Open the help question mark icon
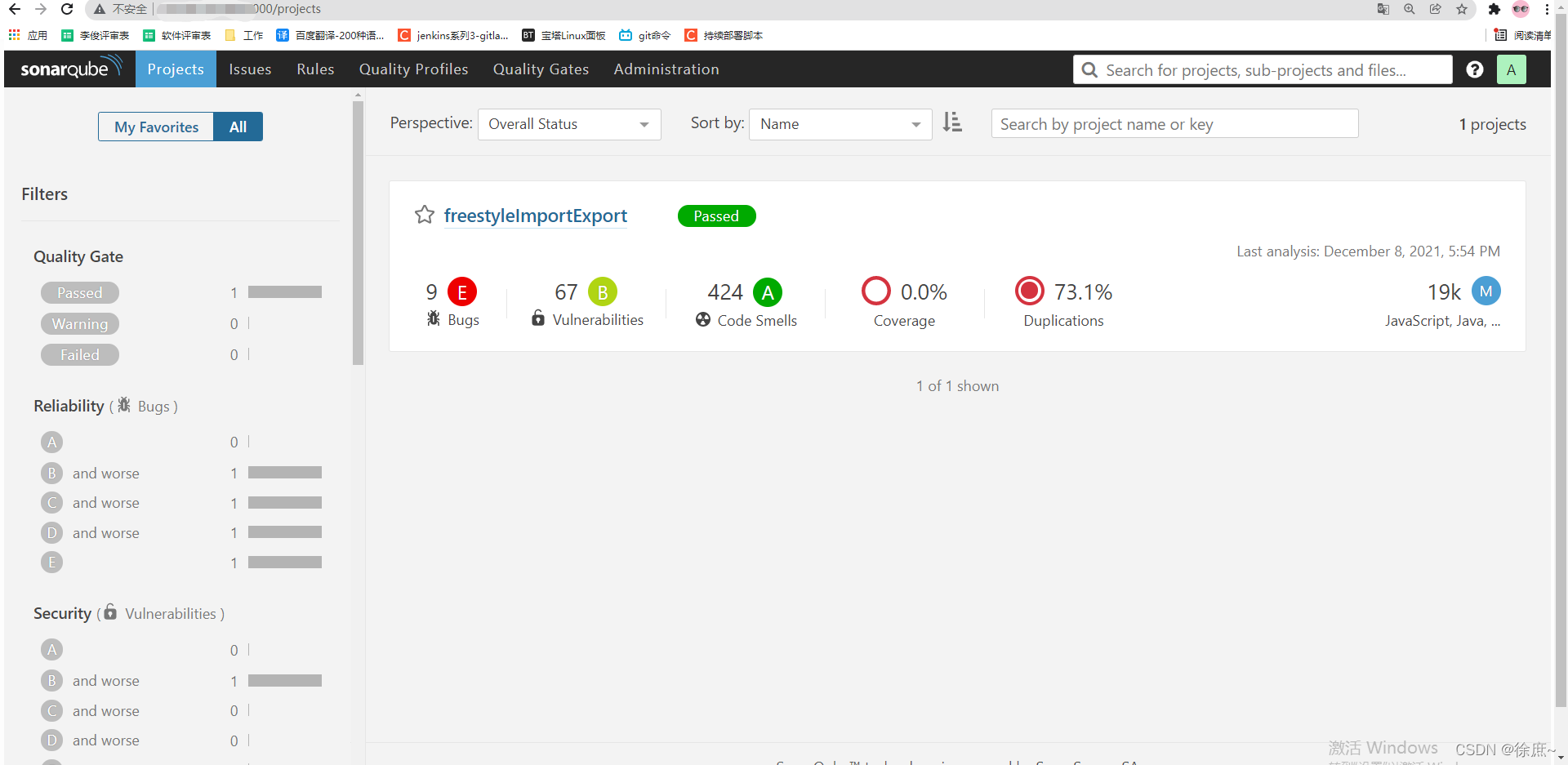This screenshot has height=765, width=1568. coord(1475,69)
